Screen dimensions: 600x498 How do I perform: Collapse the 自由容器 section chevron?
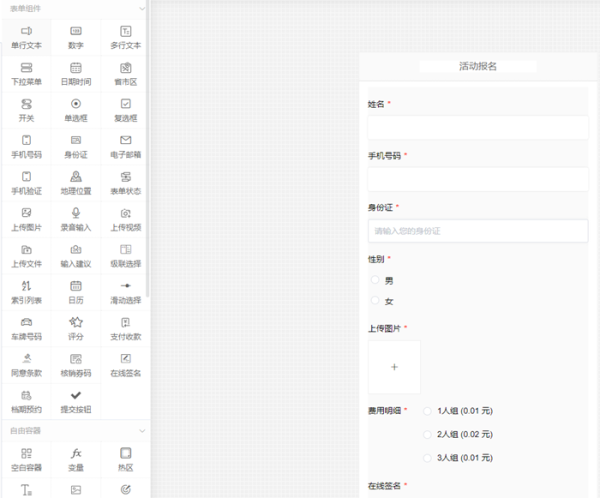click(x=142, y=431)
